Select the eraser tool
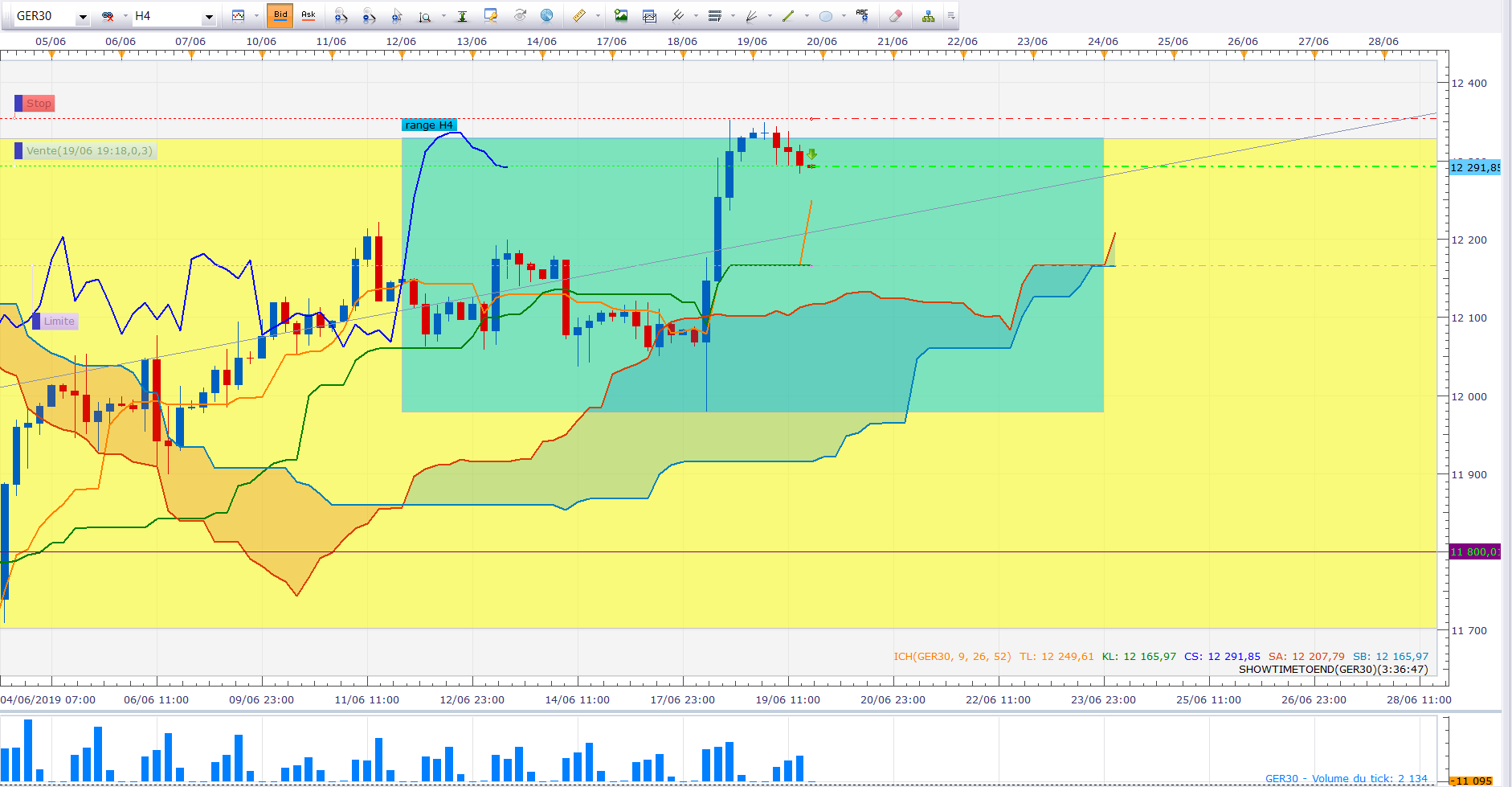1512x787 pixels. pyautogui.click(x=896, y=16)
